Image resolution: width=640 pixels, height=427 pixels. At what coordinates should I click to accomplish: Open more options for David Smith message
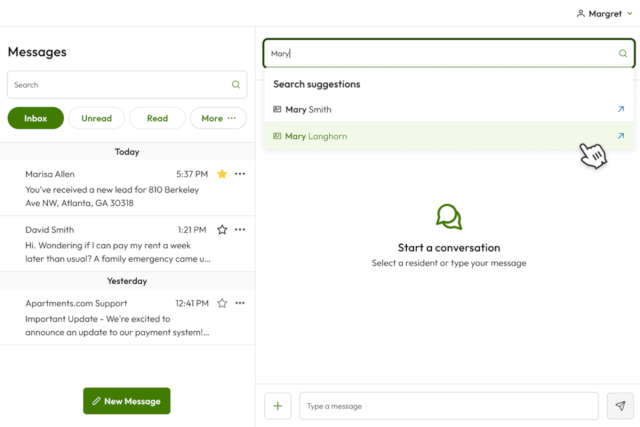(240, 229)
